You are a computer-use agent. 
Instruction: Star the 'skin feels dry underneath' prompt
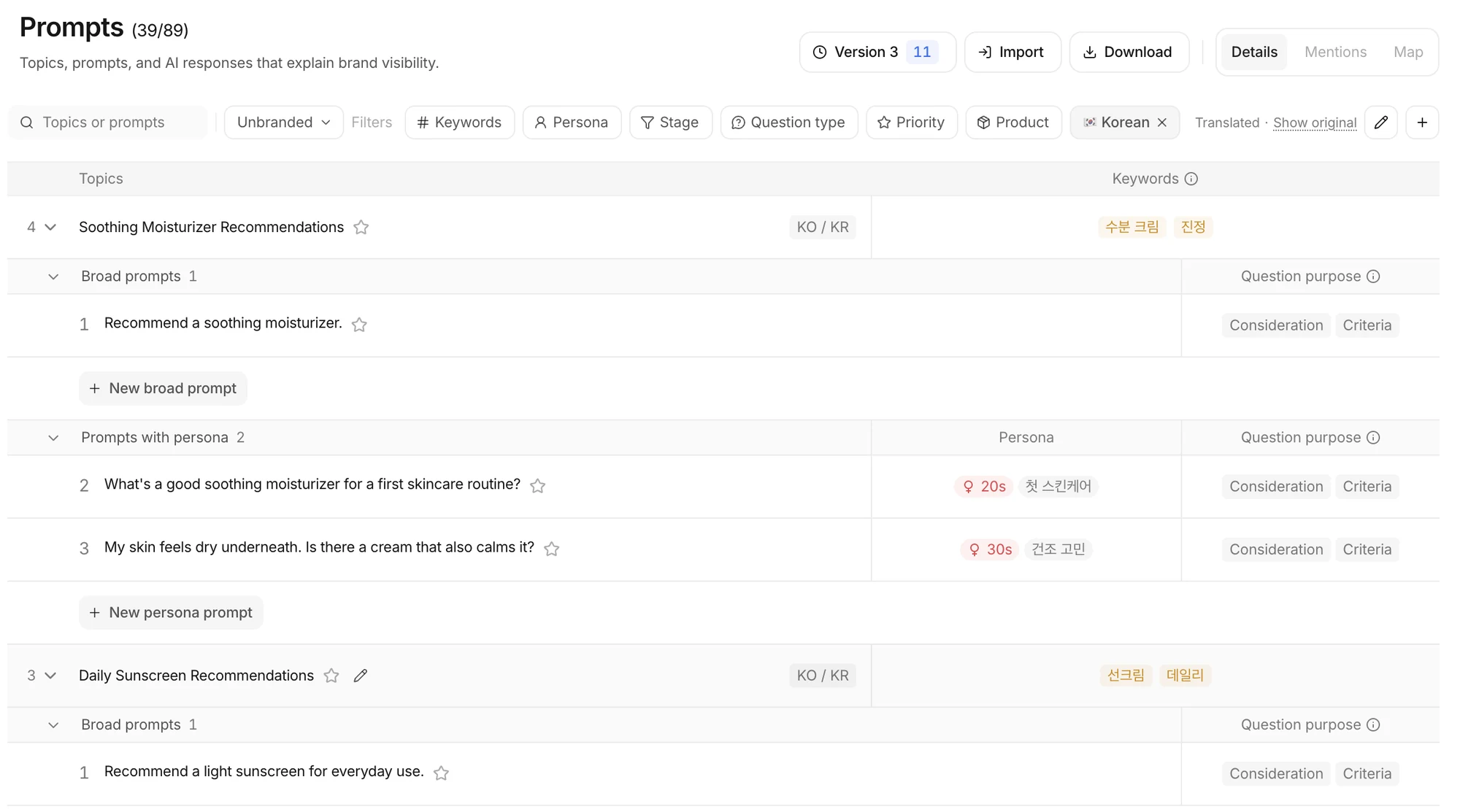click(552, 549)
